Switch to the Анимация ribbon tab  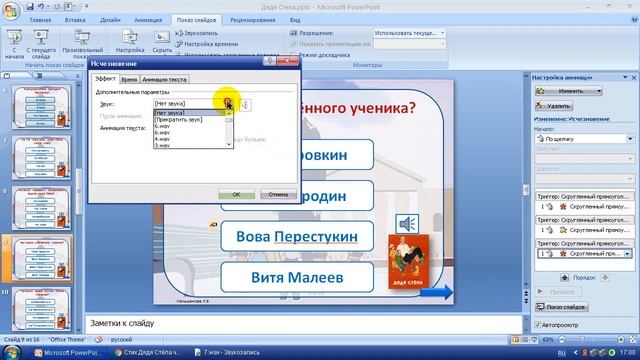click(x=148, y=20)
